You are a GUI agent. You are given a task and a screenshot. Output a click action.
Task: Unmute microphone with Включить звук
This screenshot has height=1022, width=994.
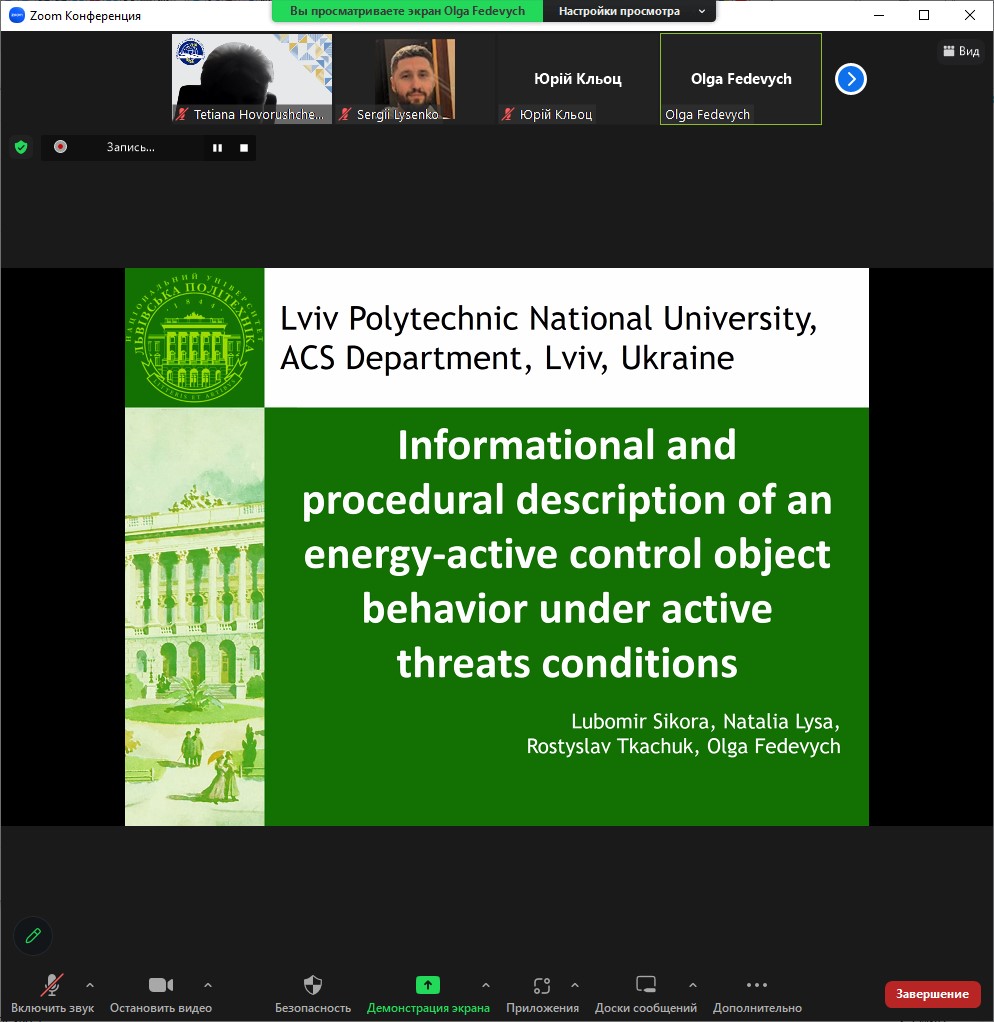pos(52,985)
